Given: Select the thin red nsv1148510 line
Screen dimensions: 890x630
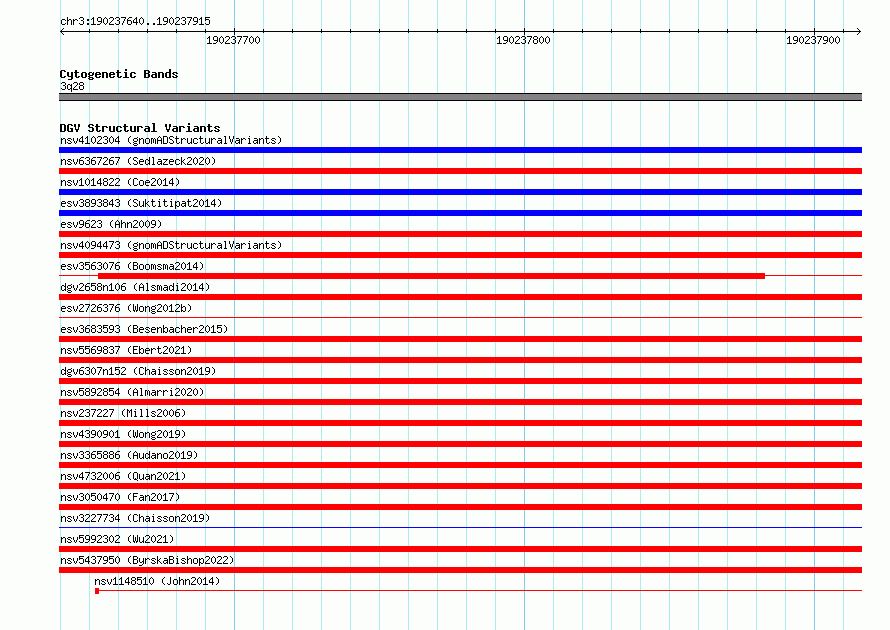Looking at the screenshot, I should pyautogui.click(x=480, y=590).
